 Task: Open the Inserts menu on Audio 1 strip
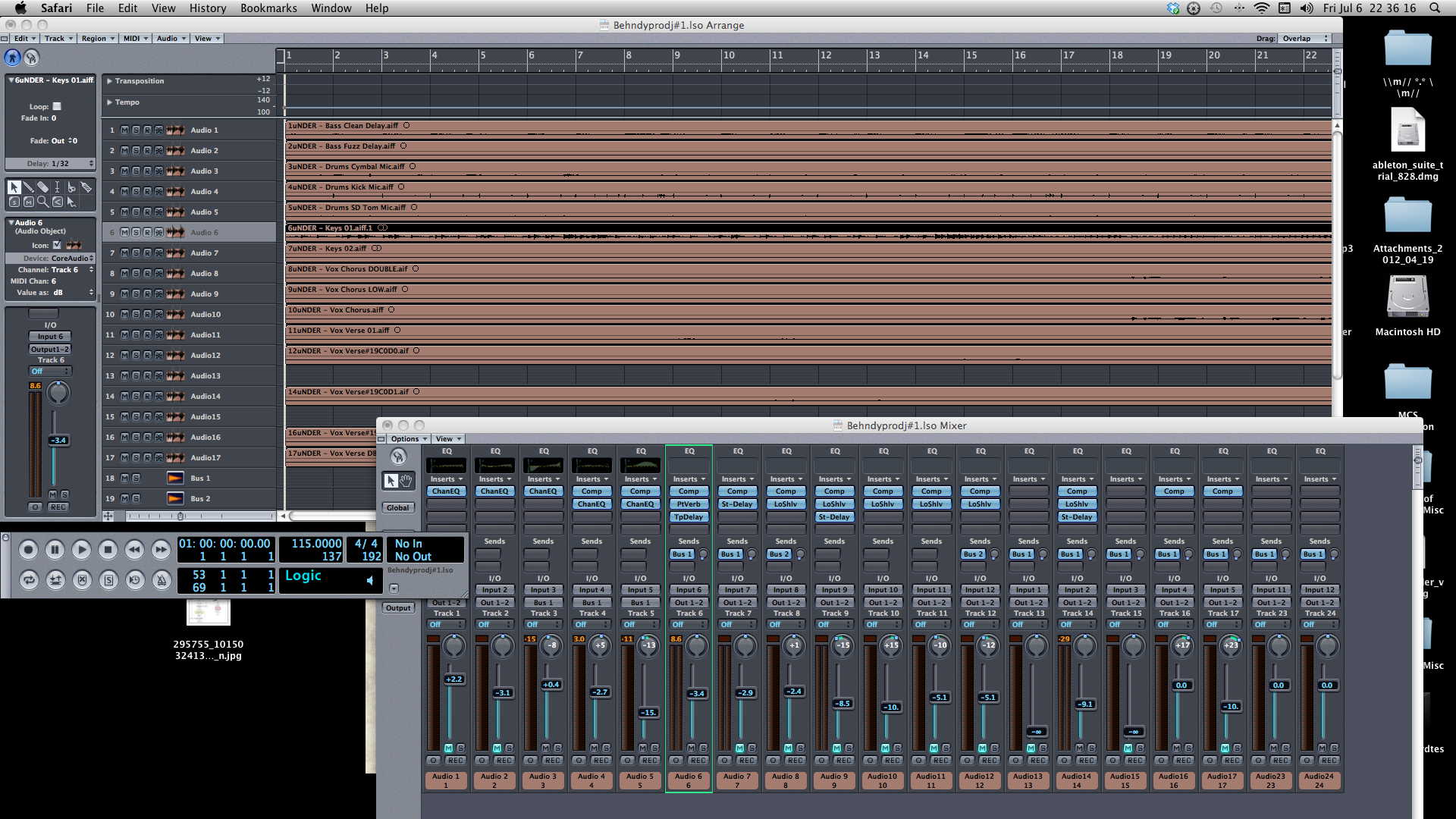pyautogui.click(x=446, y=479)
